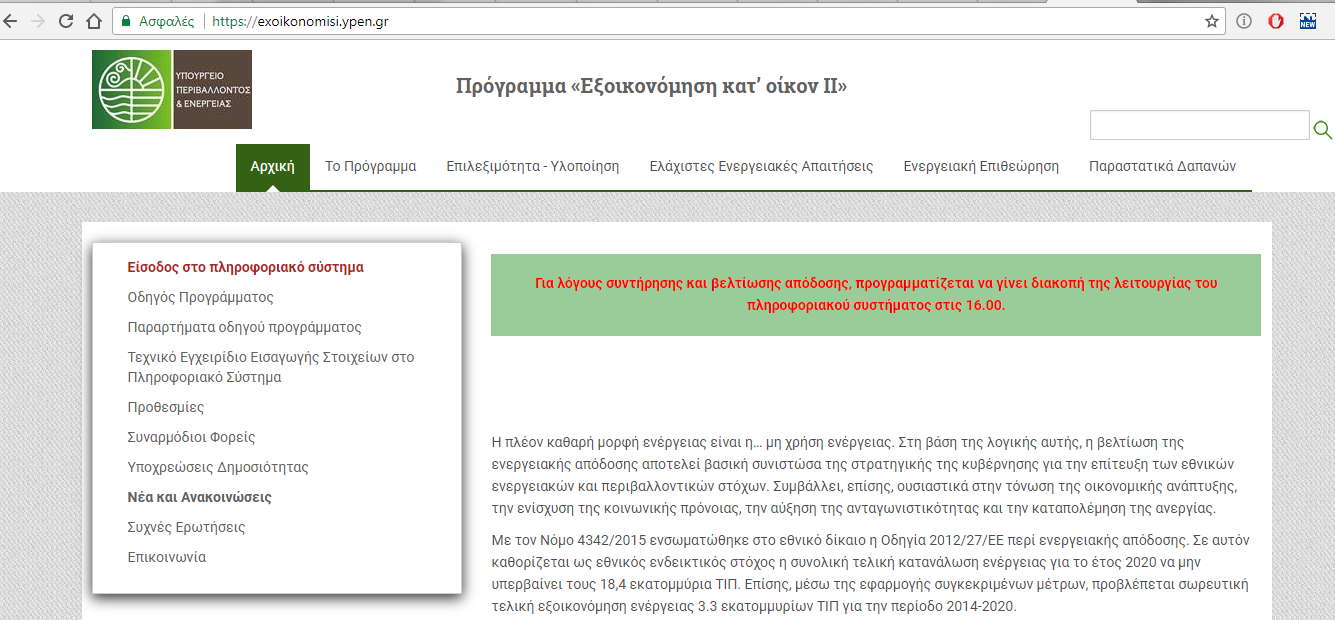Open Παραστατικά Δαπανών menu item
The width and height of the screenshot is (1335, 620).
click(1163, 167)
